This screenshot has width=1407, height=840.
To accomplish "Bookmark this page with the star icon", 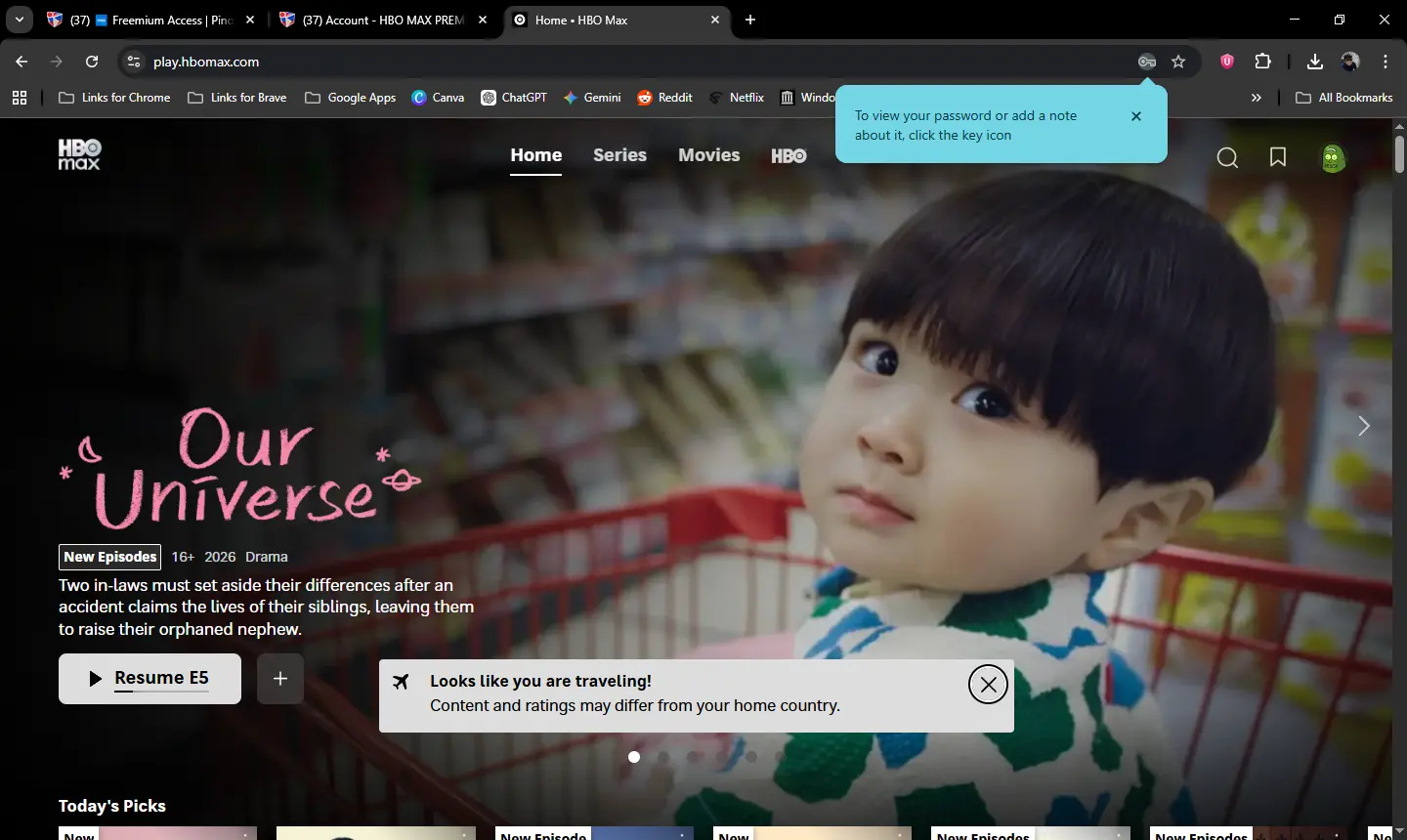I will tap(1178, 62).
